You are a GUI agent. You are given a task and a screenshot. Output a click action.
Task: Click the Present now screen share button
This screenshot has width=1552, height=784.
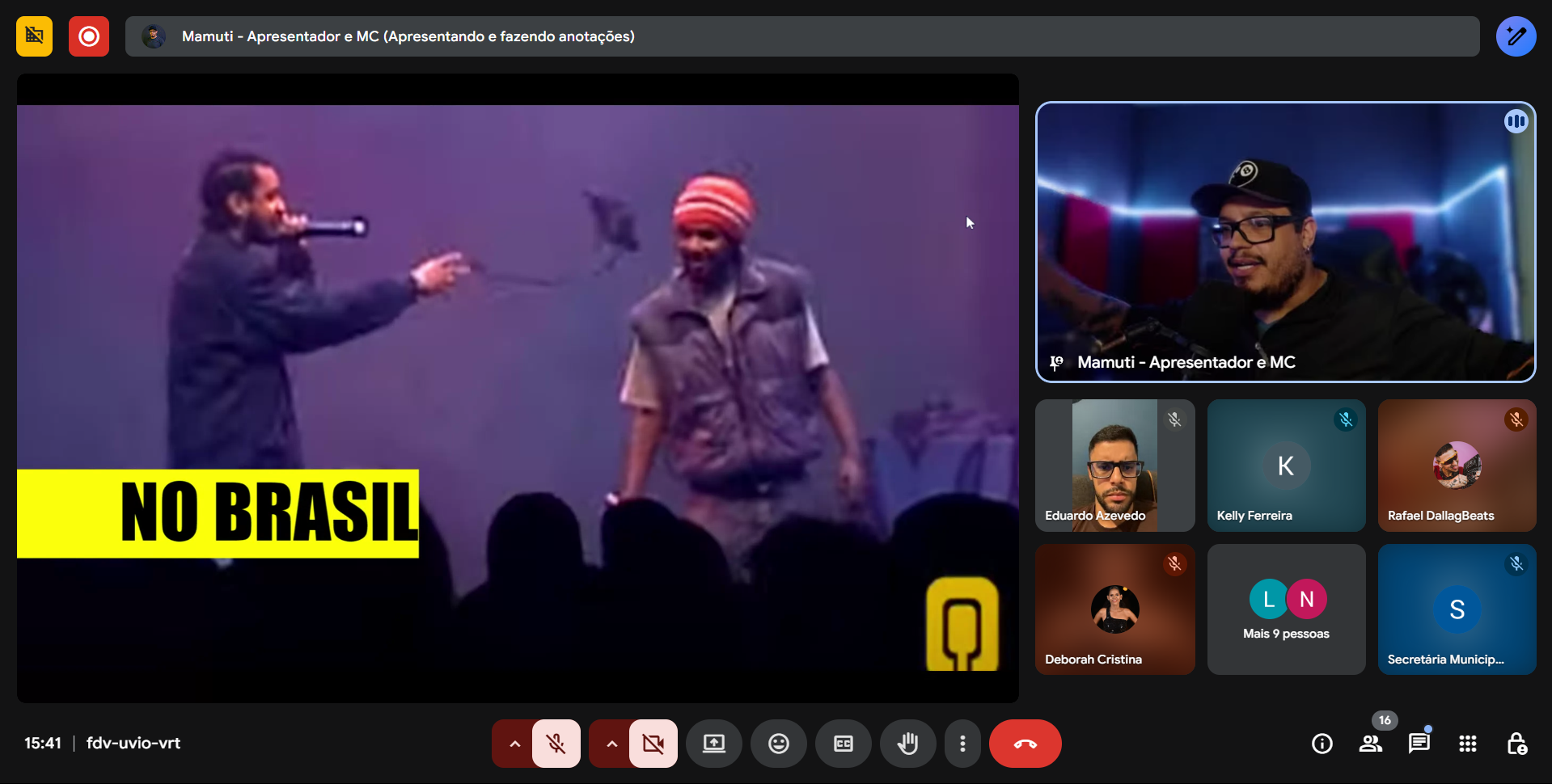point(713,744)
